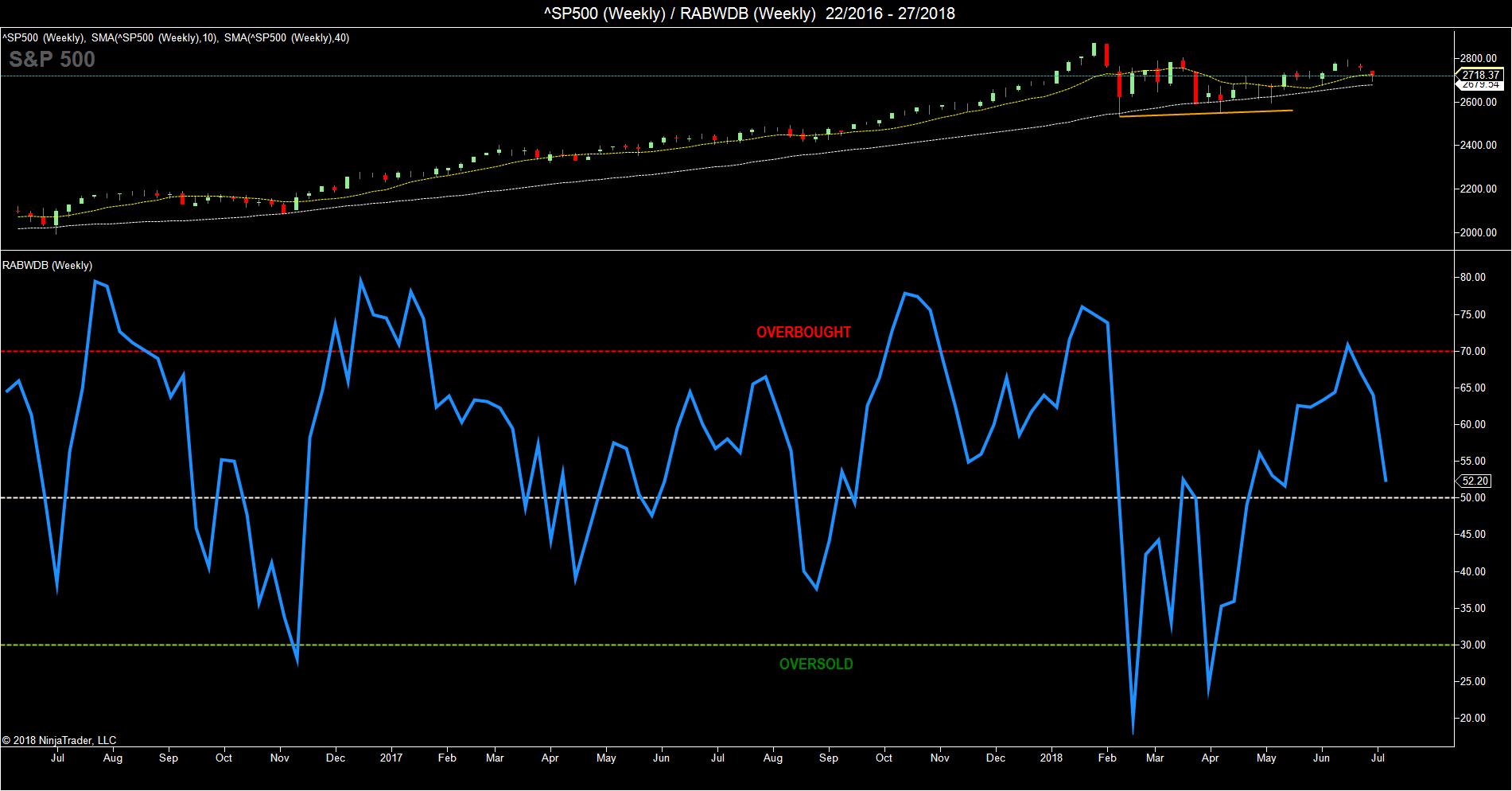Click the 20.00 indicator axis label
Viewport: 1512px width, 791px height.
click(x=1474, y=718)
